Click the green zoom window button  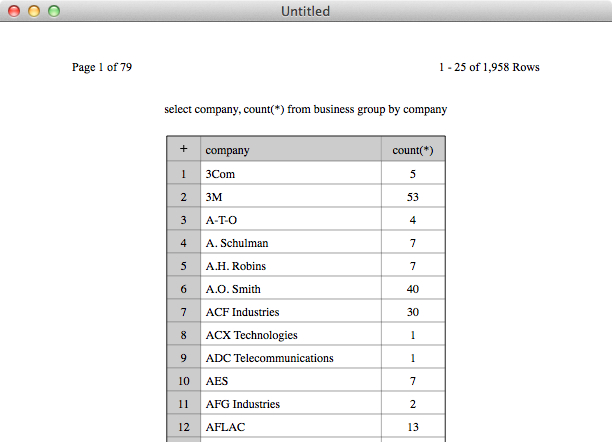[54, 11]
